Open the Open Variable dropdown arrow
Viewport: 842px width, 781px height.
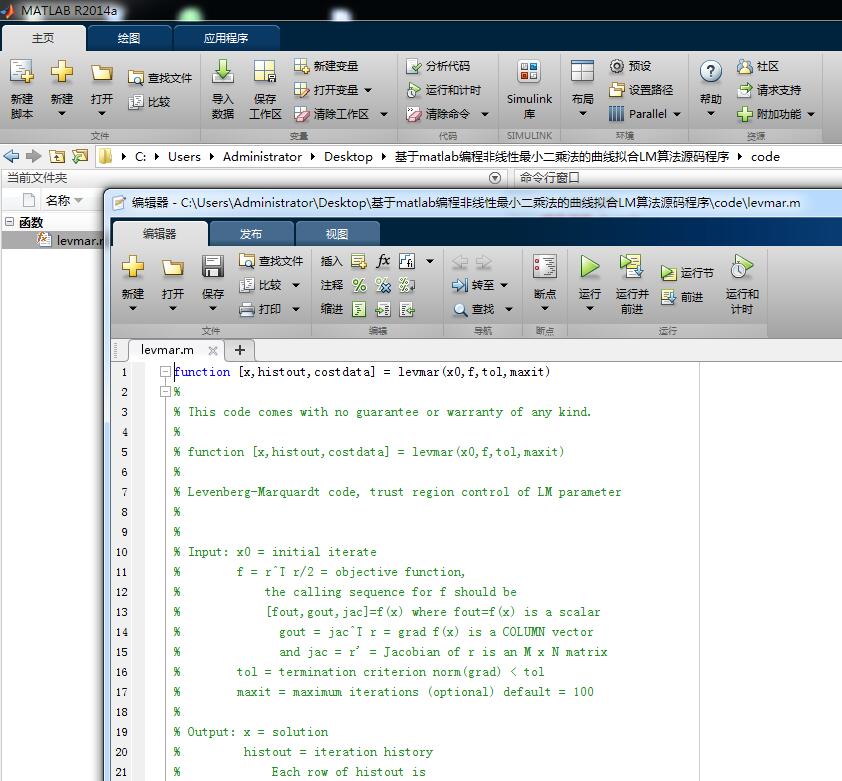(368, 90)
